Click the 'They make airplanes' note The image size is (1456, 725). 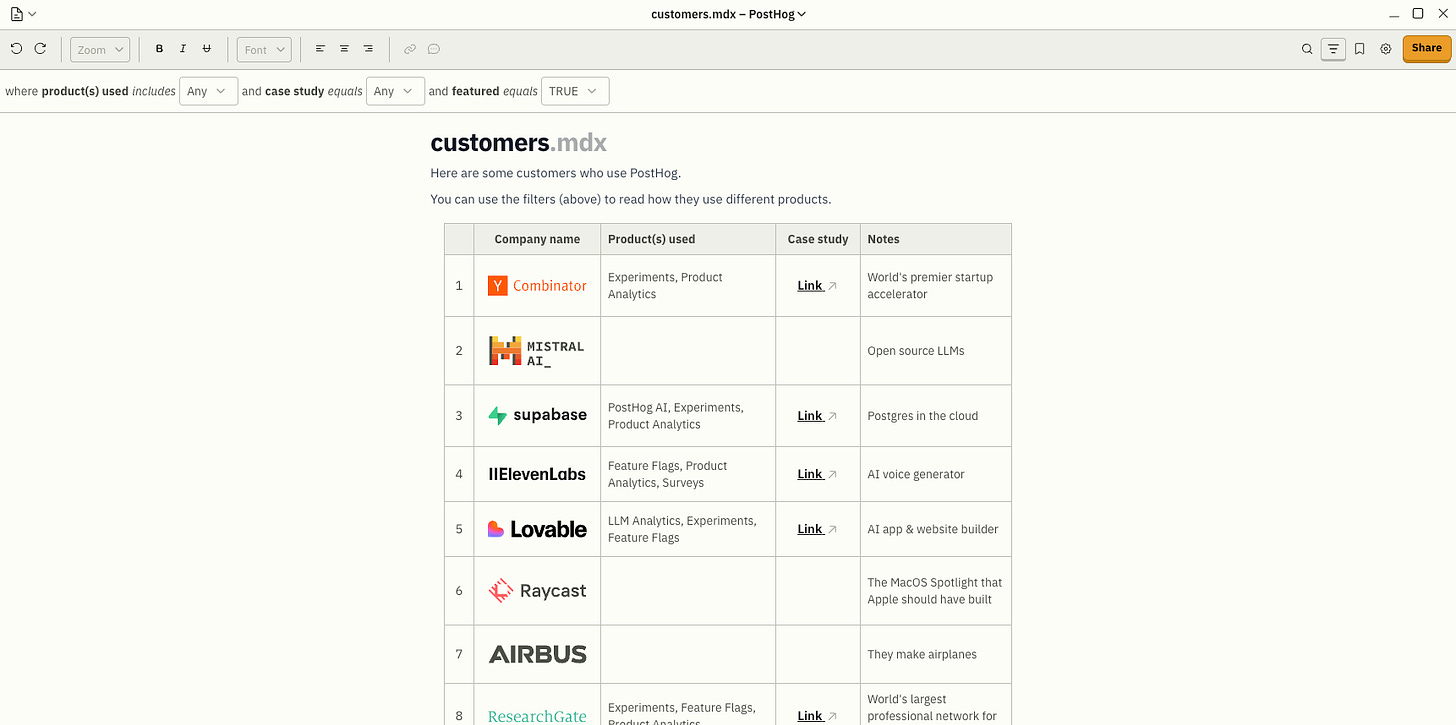point(922,654)
